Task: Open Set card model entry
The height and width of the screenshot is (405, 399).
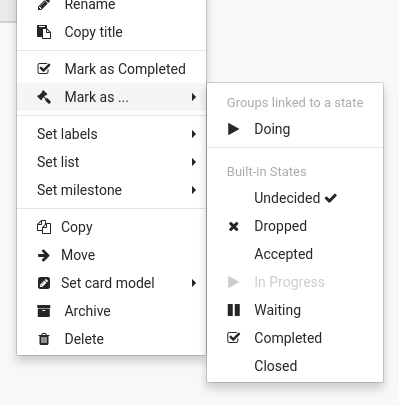Action: click(111, 283)
